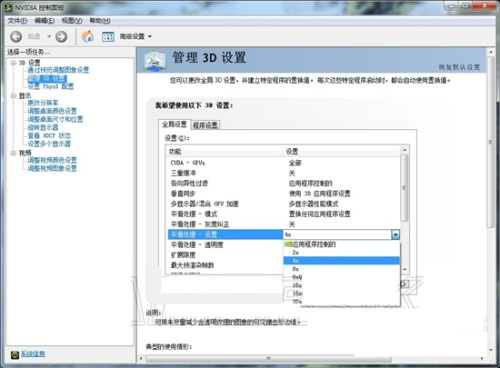This screenshot has width=500, height=368.
Task: Click the settings list scrollbar up arrow
Action: click(404, 150)
